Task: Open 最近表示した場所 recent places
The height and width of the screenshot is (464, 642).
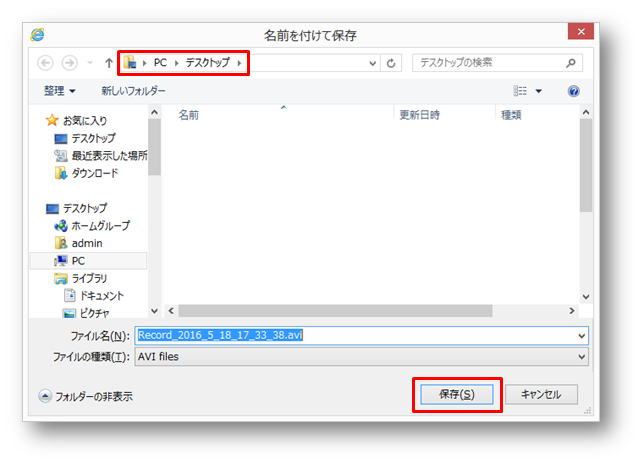Action: [x=101, y=156]
